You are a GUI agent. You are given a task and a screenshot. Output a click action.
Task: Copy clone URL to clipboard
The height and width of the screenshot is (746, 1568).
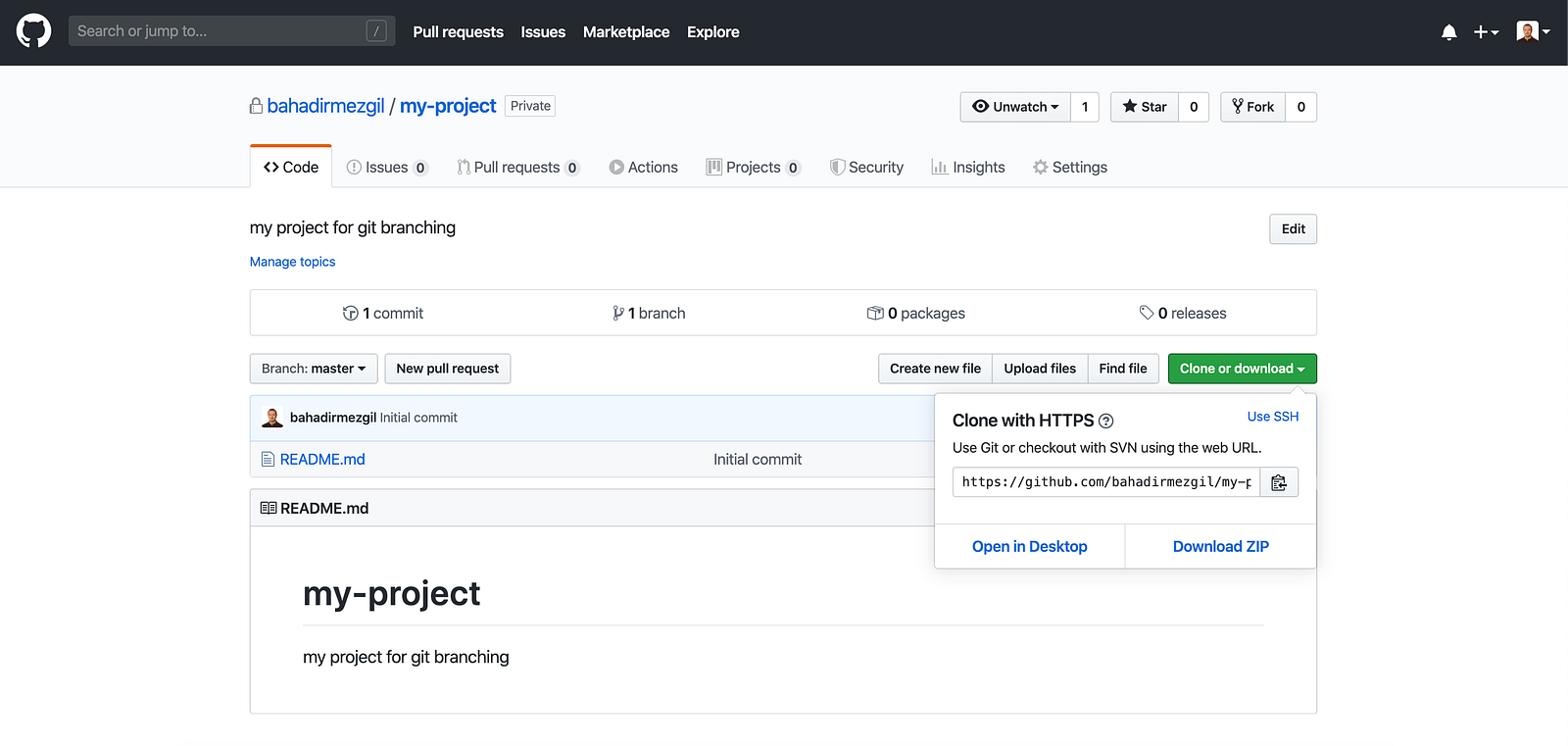pyautogui.click(x=1279, y=482)
